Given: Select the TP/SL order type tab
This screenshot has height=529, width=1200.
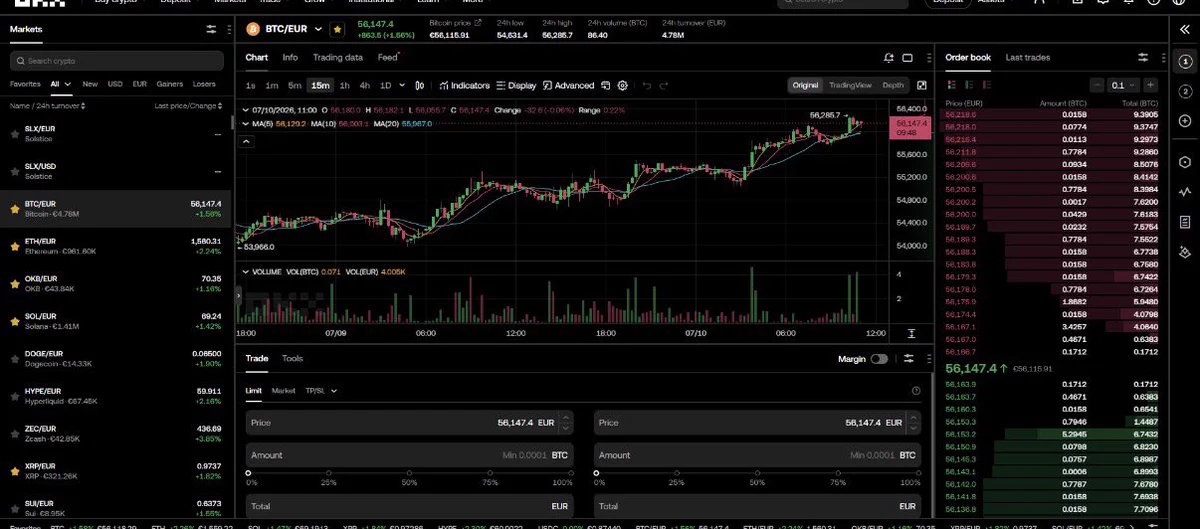Looking at the screenshot, I should click(x=317, y=391).
